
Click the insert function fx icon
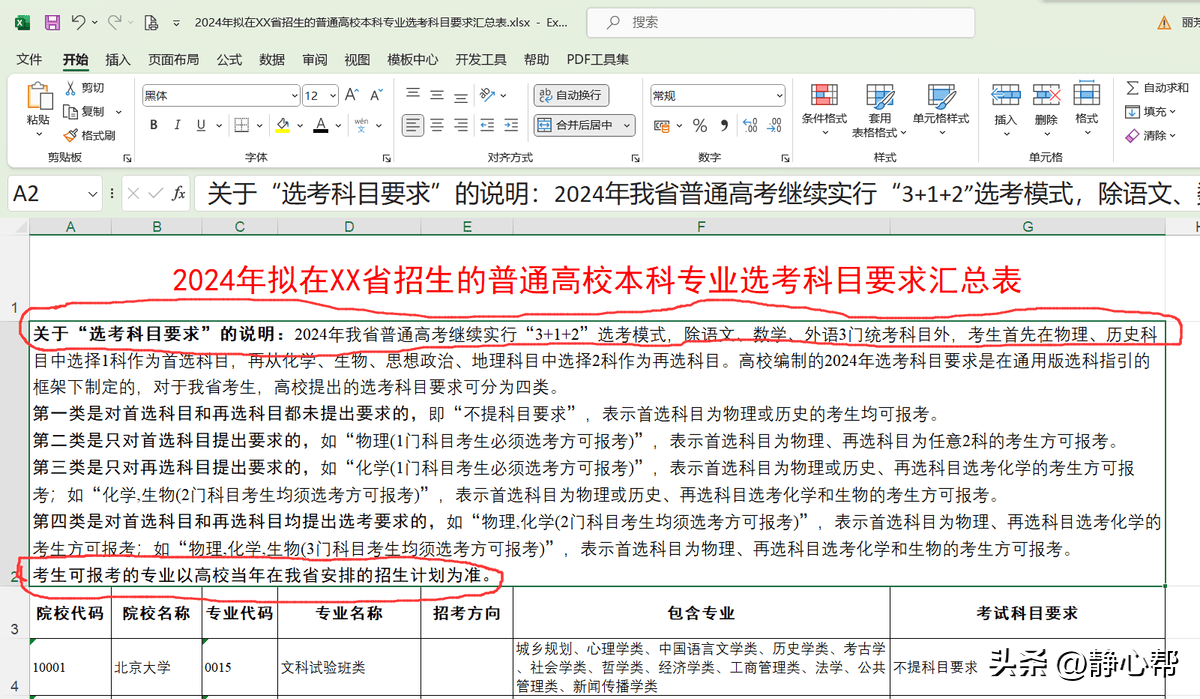tap(178, 193)
